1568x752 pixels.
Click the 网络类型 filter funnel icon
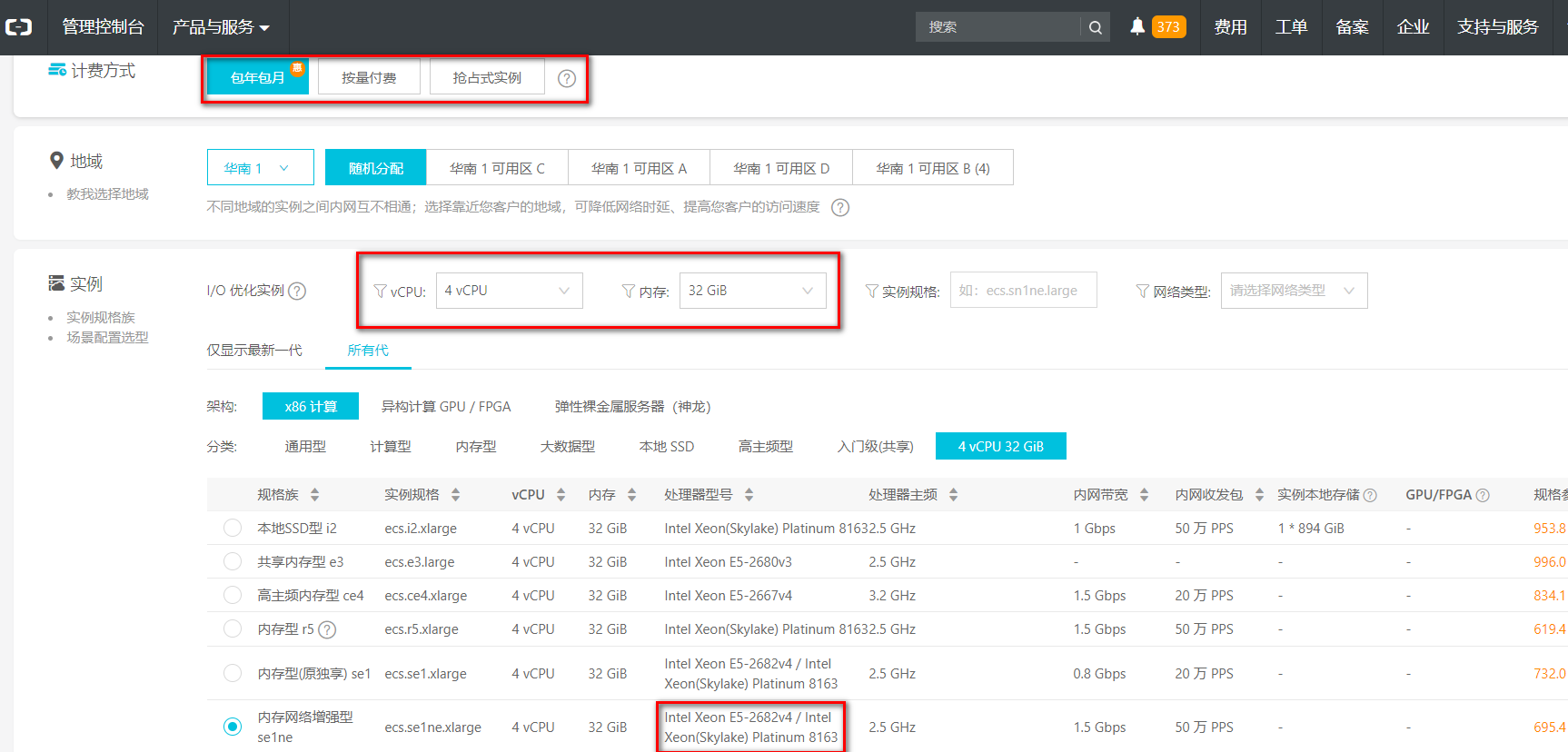click(1143, 292)
